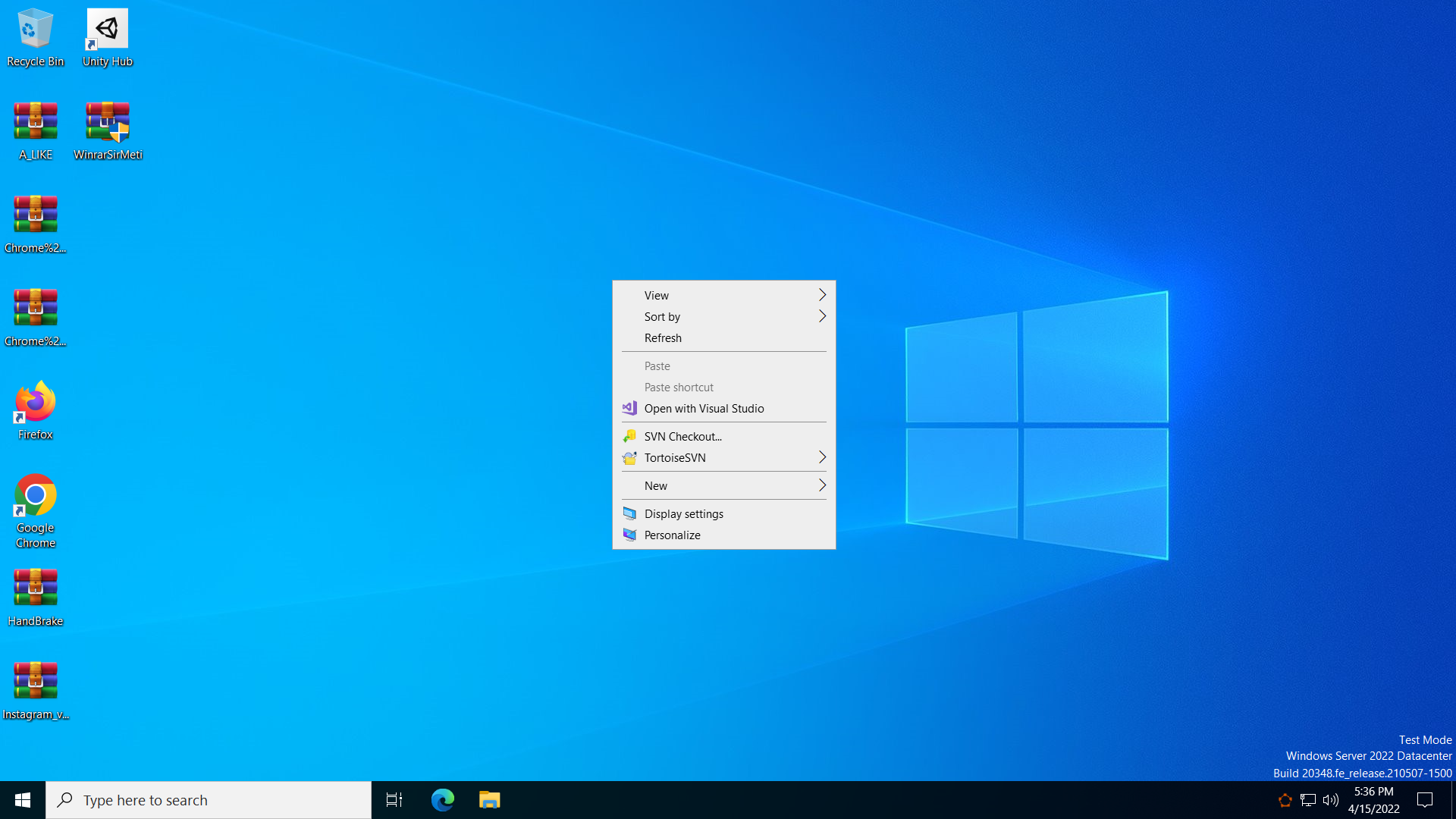Select the Recycle Bin icon

pyautogui.click(x=35, y=38)
